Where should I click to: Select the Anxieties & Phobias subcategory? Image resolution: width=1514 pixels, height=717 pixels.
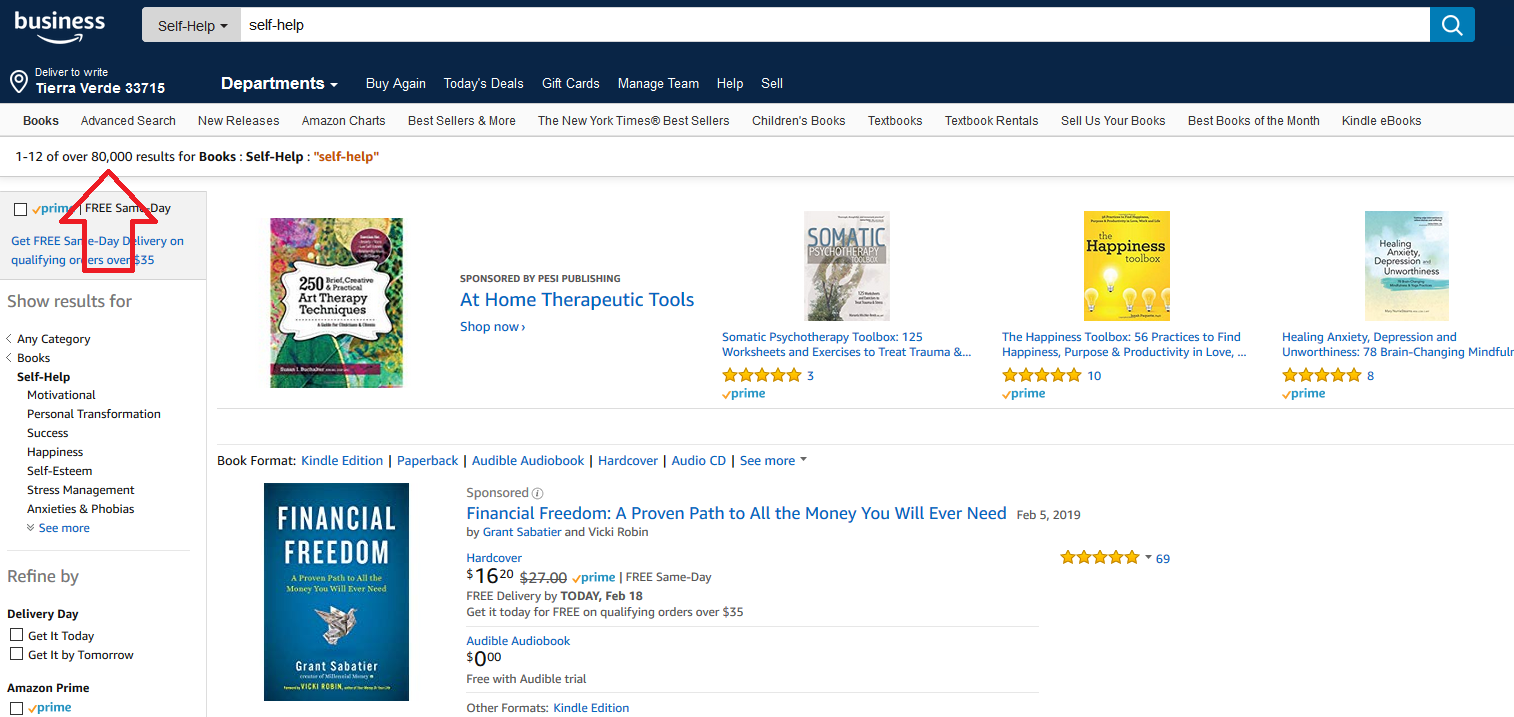coord(81,509)
